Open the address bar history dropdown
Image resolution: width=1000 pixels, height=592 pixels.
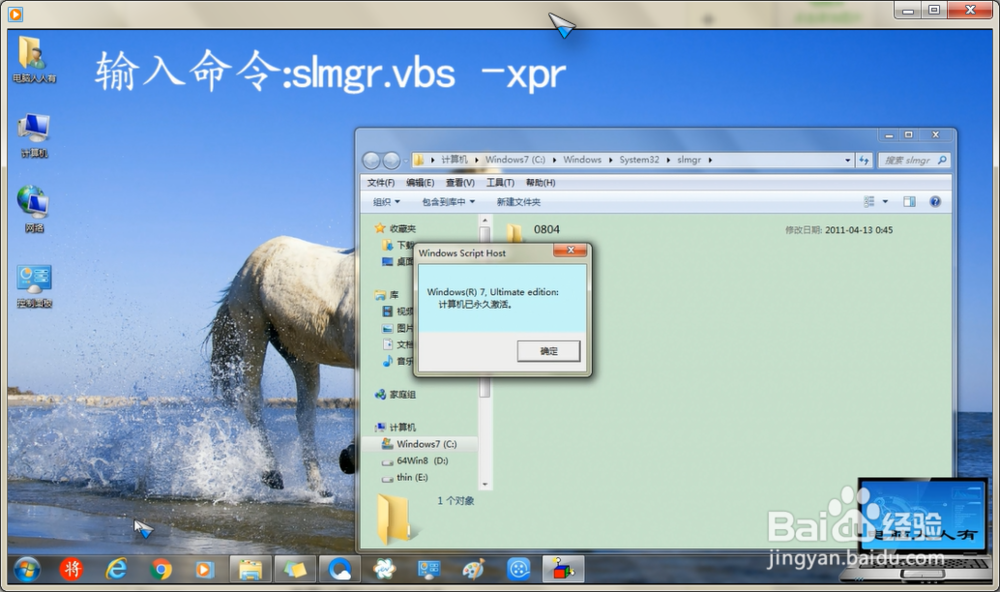(x=848, y=160)
